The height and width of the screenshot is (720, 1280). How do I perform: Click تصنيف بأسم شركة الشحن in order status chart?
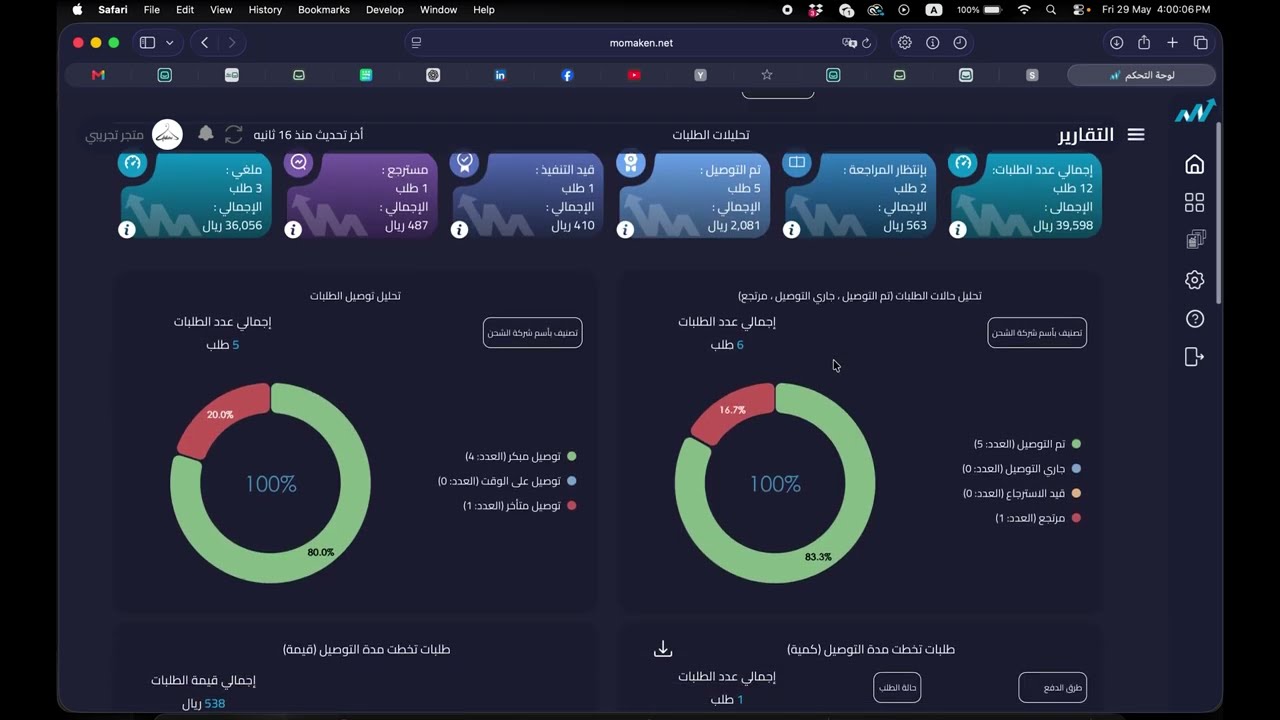click(x=1037, y=333)
